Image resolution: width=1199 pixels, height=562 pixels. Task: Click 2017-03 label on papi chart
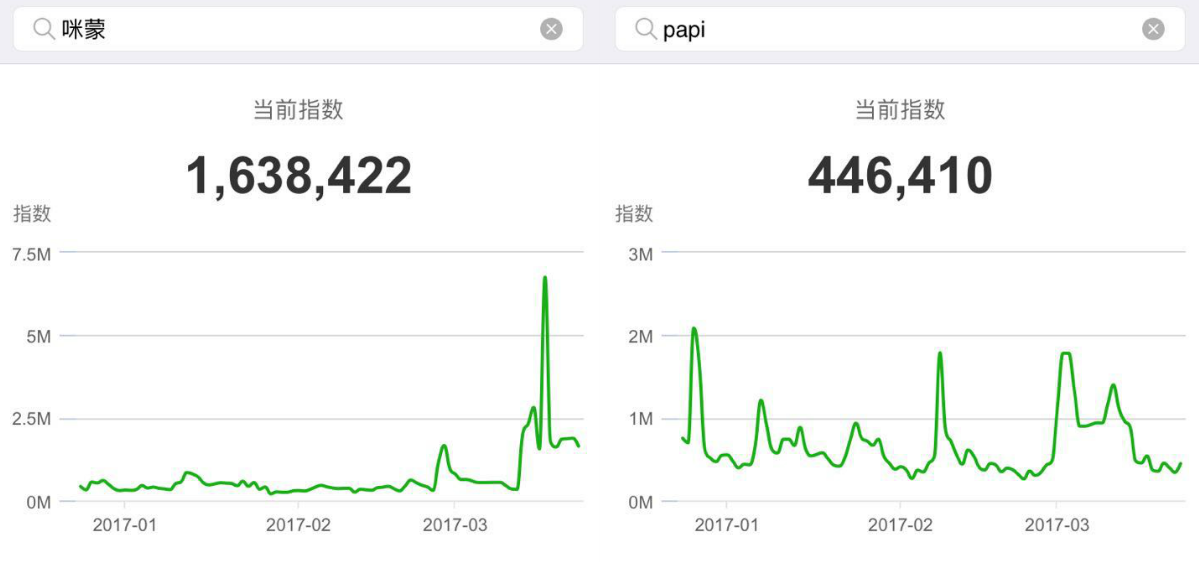pos(1057,525)
